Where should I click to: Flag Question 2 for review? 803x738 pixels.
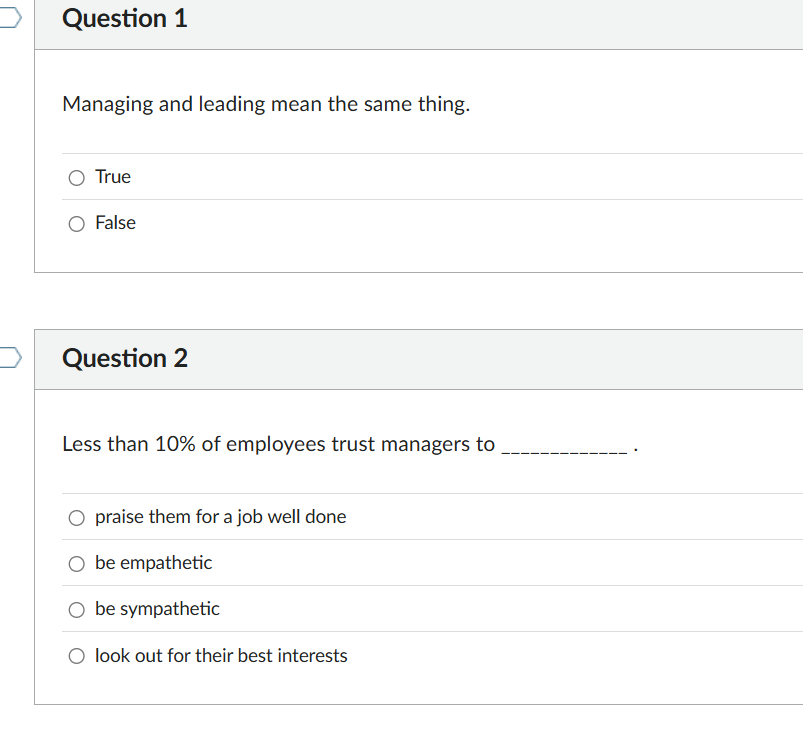tap(8, 356)
